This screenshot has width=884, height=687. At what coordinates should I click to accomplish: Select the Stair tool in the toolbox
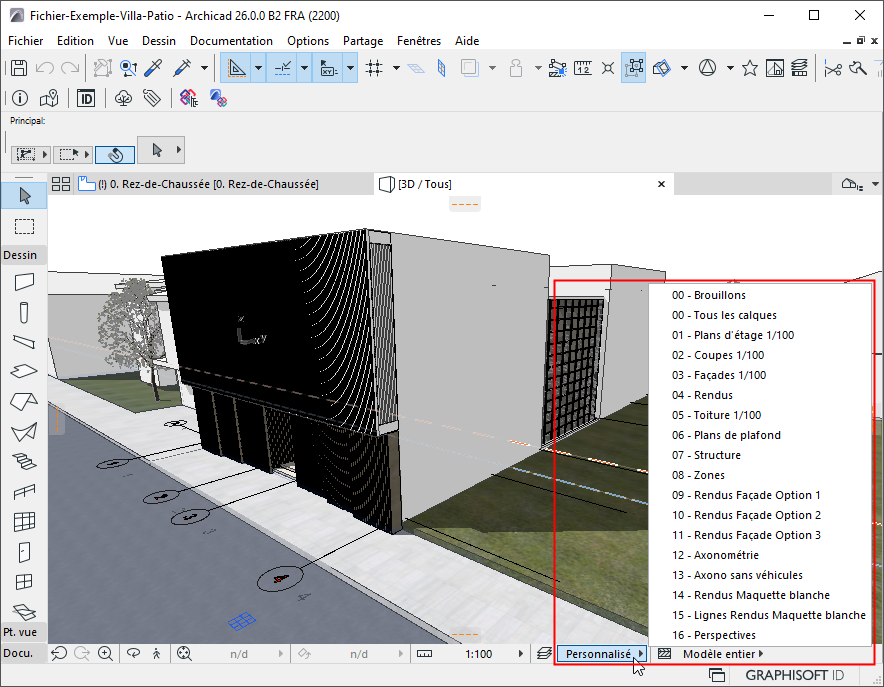[24, 461]
